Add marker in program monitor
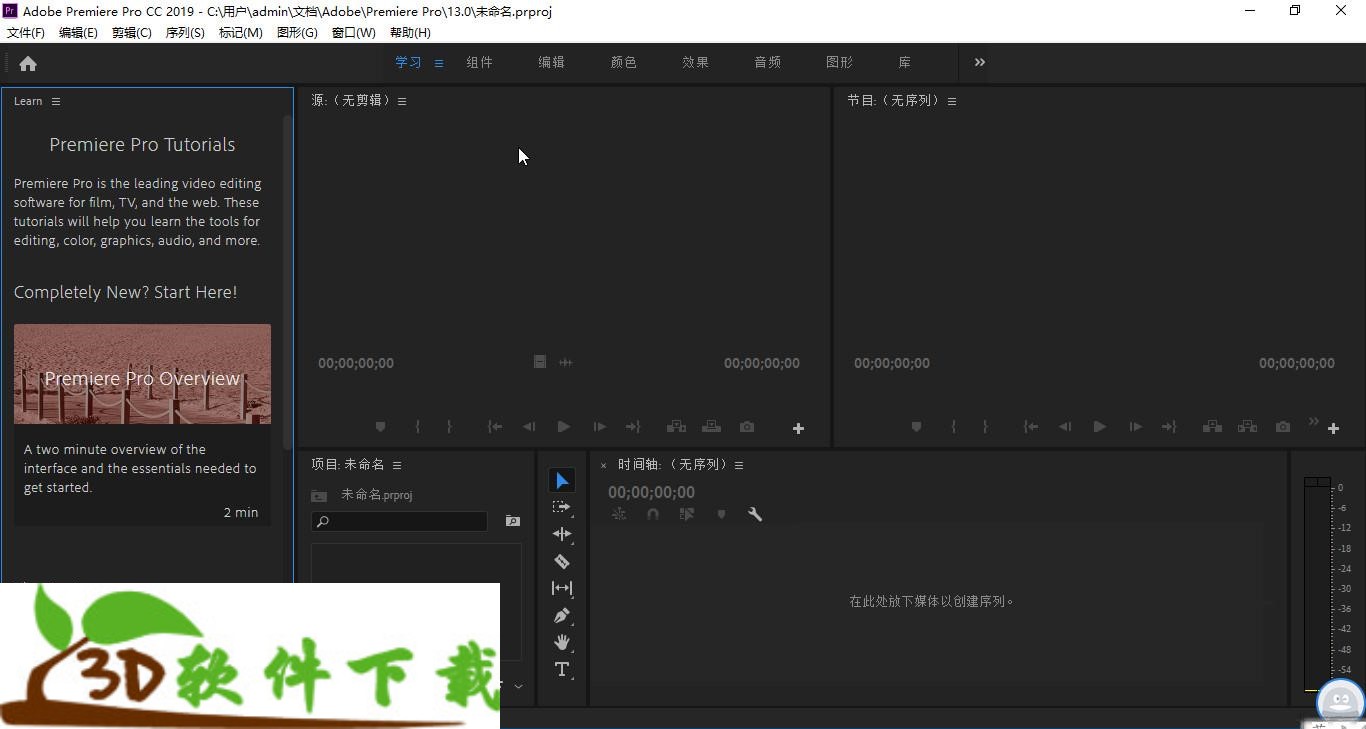The image size is (1366, 729). click(916, 427)
